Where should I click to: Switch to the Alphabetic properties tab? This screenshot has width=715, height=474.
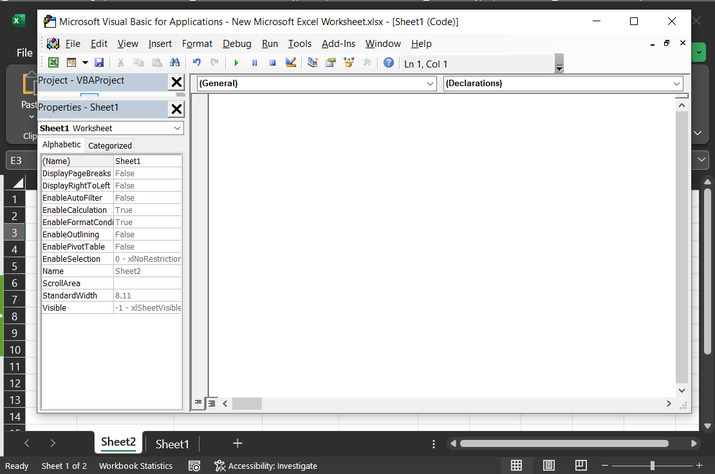coord(61,145)
